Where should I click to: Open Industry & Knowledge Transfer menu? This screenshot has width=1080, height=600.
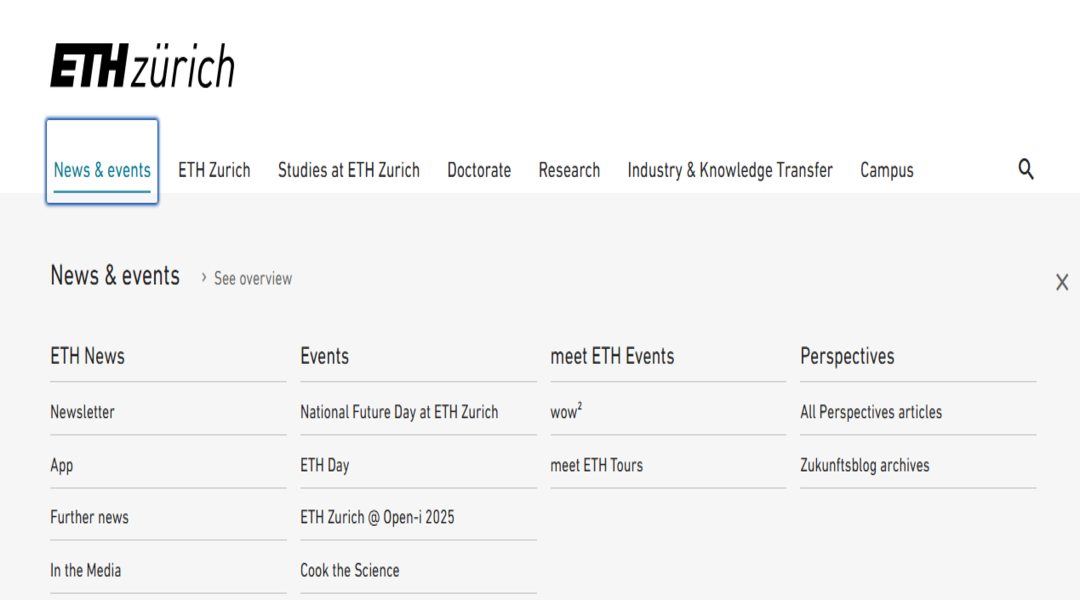click(x=730, y=170)
